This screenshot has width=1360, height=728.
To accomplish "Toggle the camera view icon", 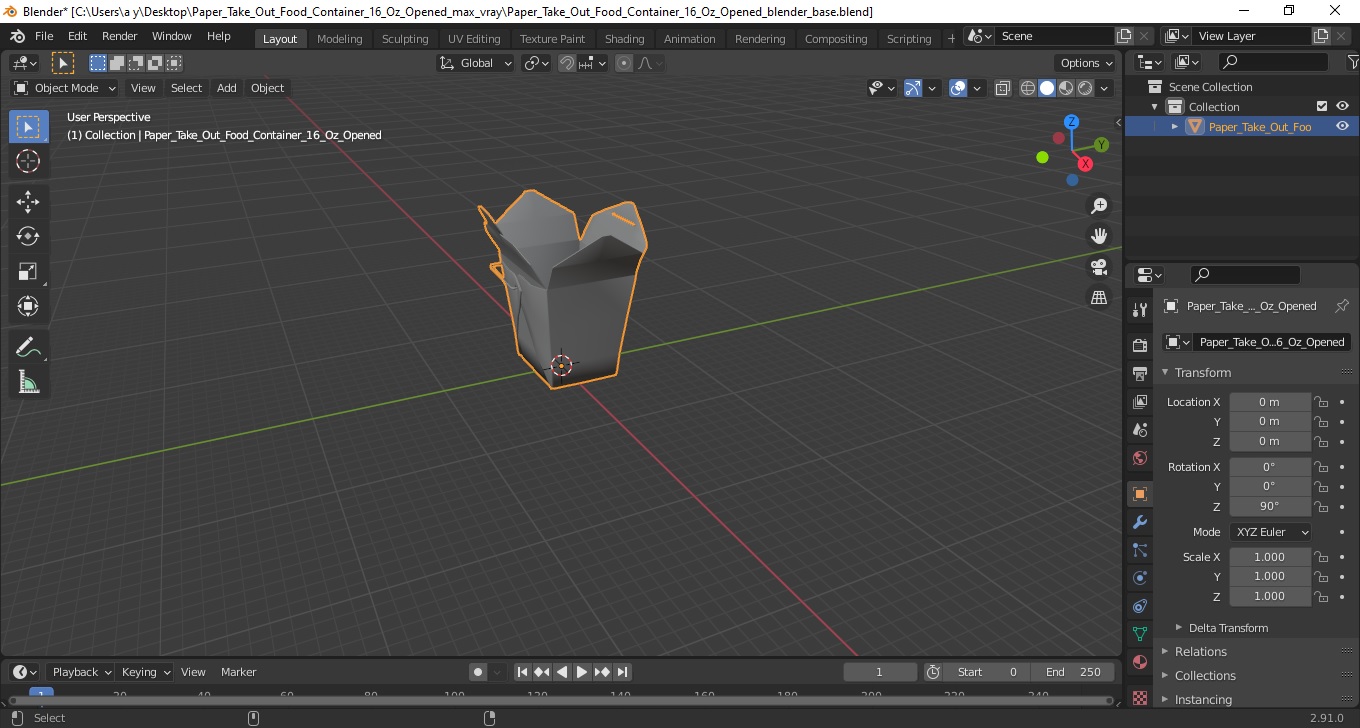I will (1099, 267).
